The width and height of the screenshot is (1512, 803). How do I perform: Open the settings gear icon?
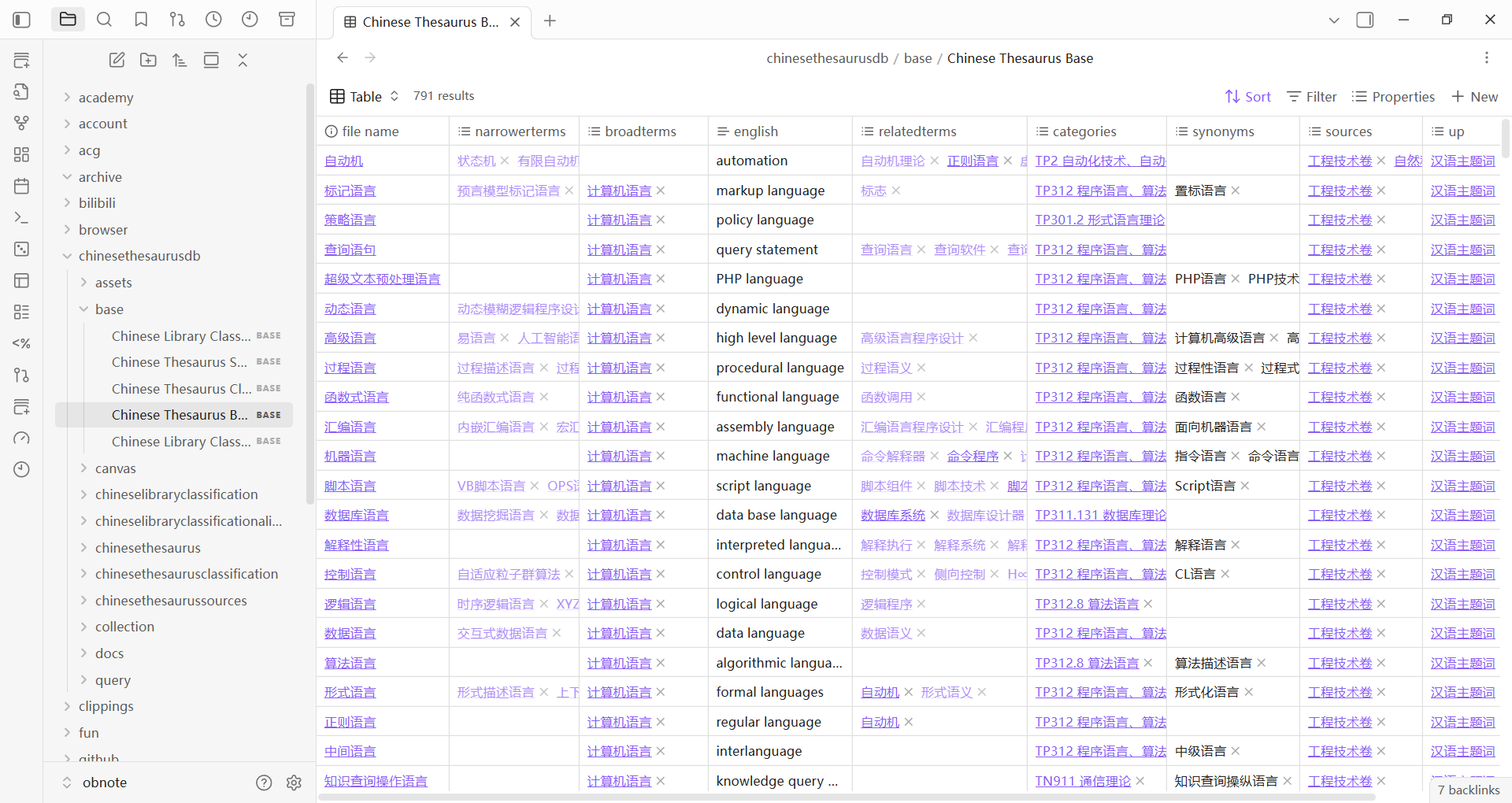tap(294, 783)
